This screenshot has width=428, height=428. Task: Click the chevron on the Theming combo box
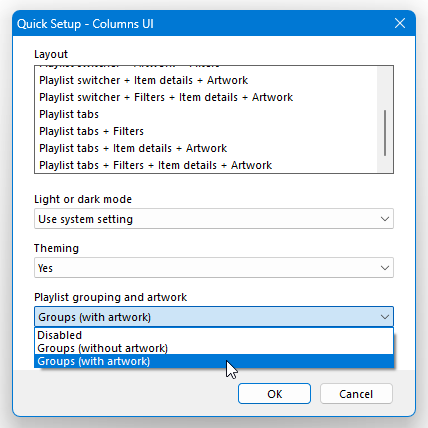pyautogui.click(x=385, y=268)
